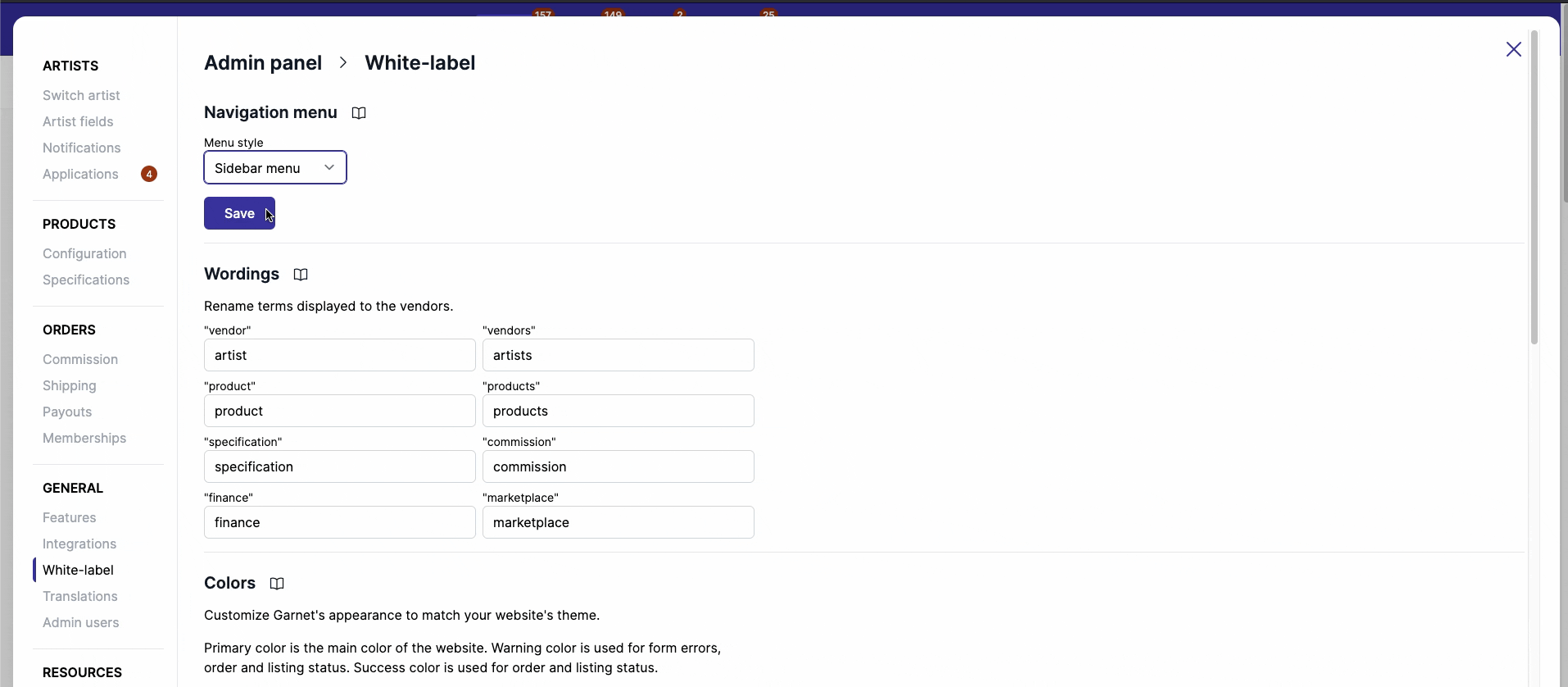Image resolution: width=1568 pixels, height=687 pixels.
Task: Close the White-label settings panel
Action: [1513, 49]
